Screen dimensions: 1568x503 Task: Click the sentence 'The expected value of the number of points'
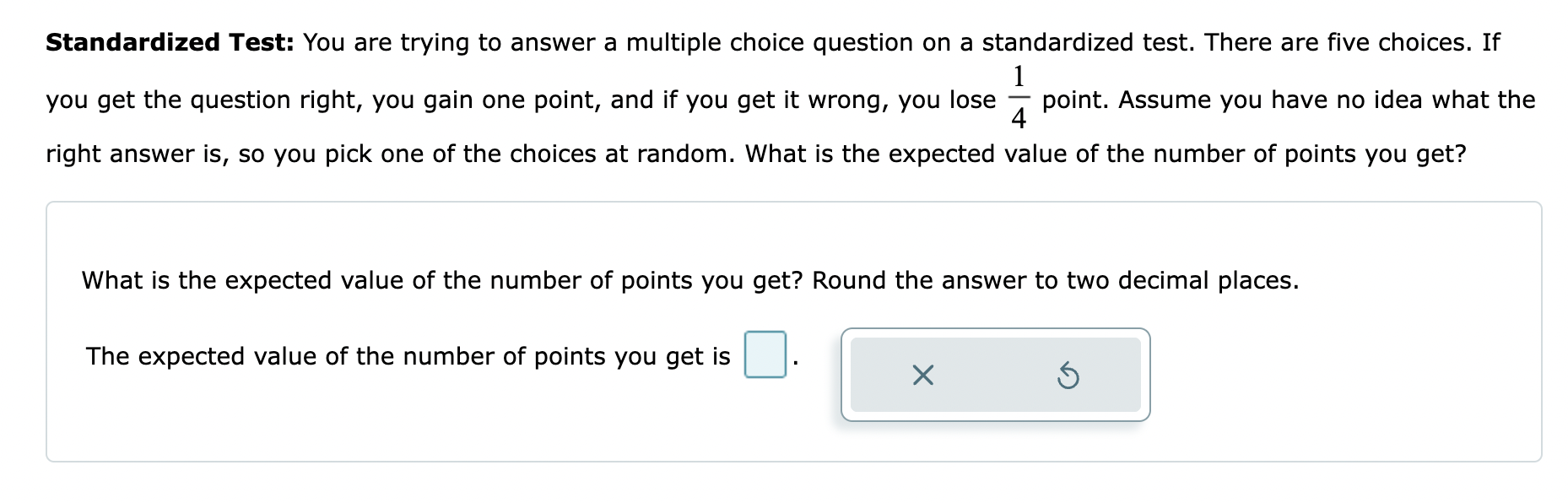coord(405,356)
